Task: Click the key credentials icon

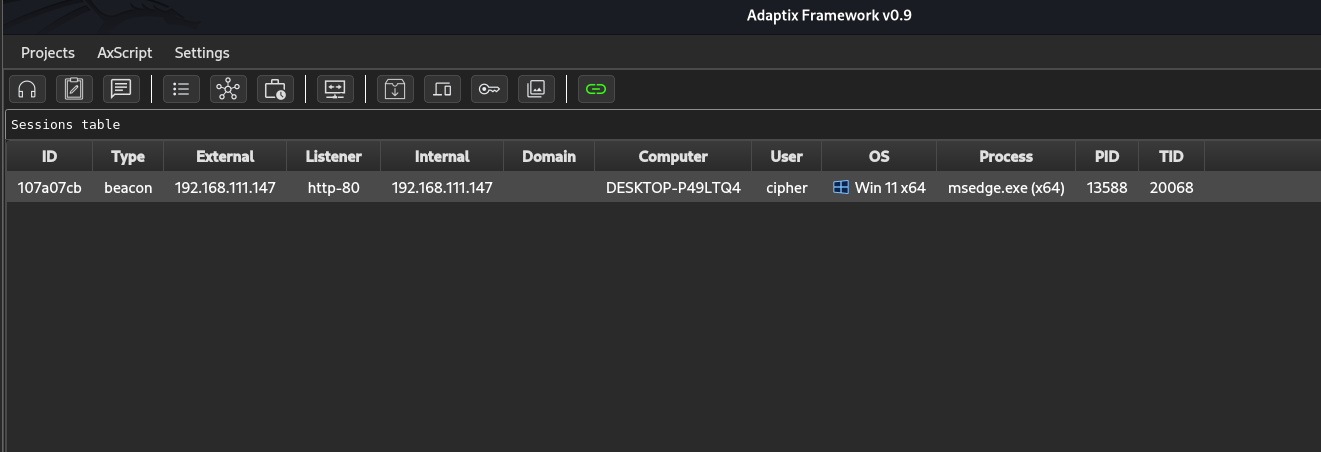Action: pos(489,89)
